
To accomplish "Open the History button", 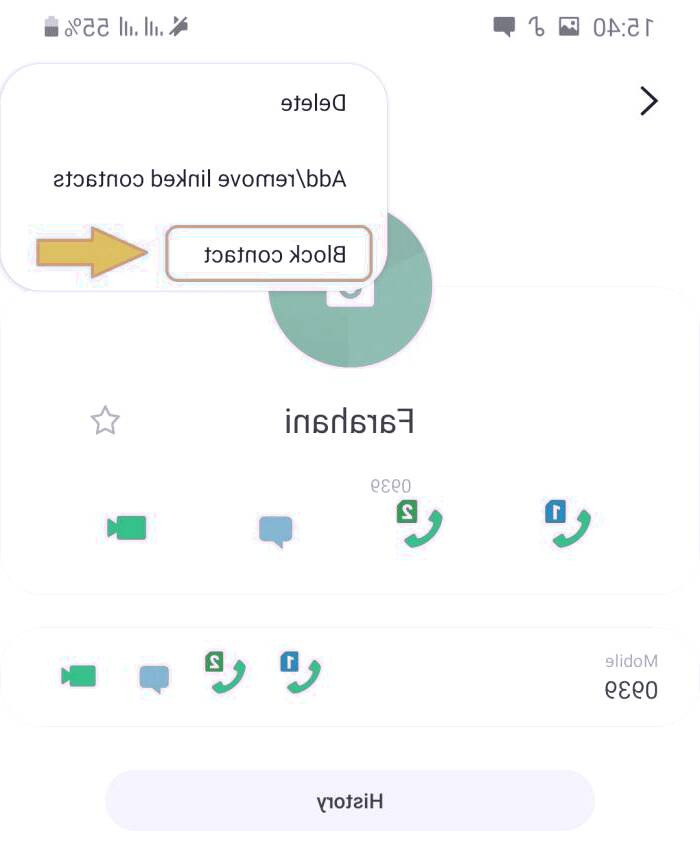I will pos(350,801).
